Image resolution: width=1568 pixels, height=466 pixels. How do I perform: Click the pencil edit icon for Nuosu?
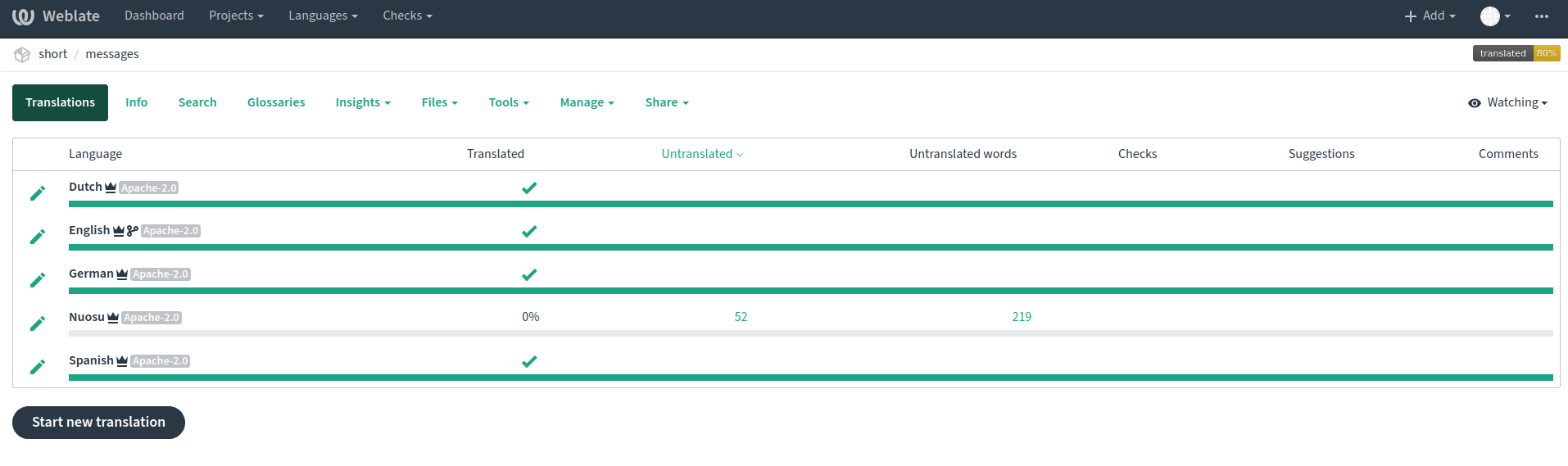pos(38,323)
